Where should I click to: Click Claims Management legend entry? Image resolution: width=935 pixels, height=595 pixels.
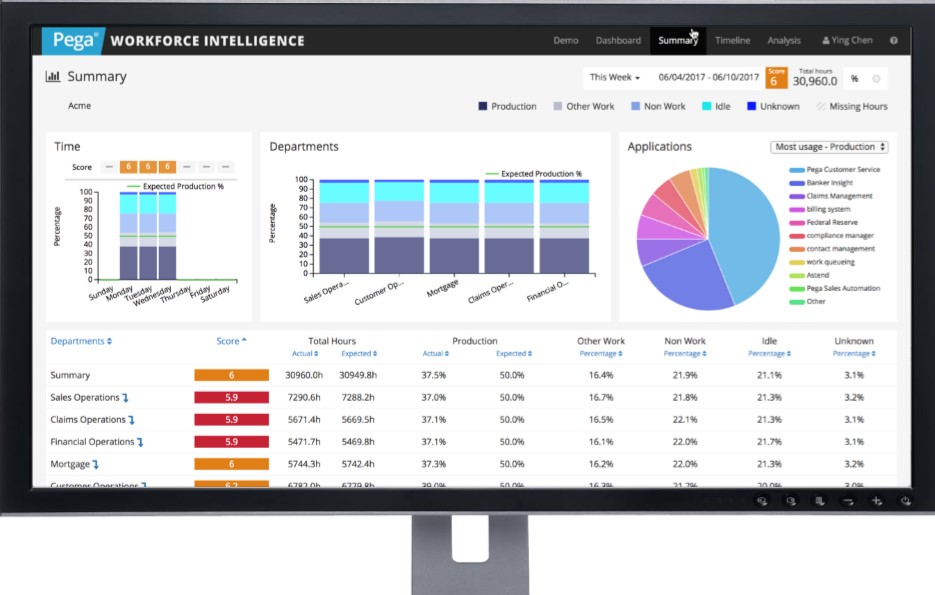(830, 196)
